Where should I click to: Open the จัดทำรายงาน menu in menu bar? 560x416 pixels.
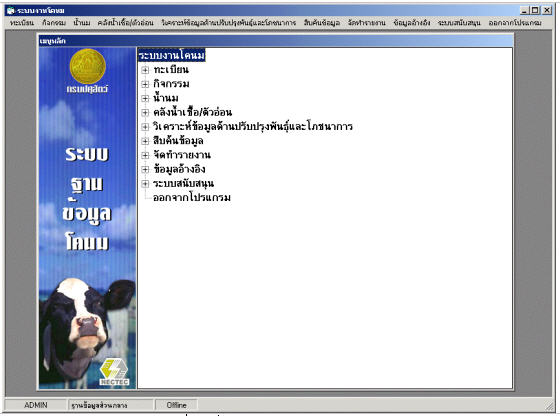[x=367, y=23]
